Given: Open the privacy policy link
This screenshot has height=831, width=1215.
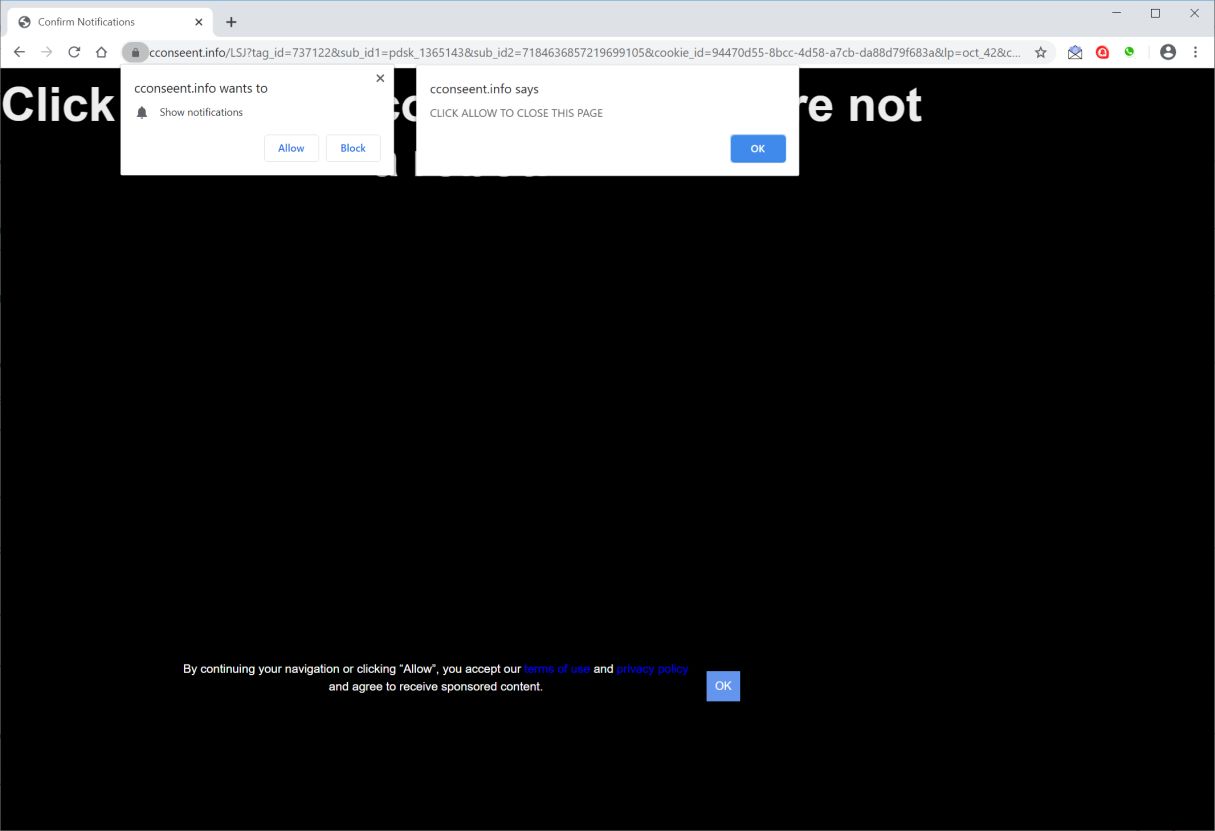Looking at the screenshot, I should pyautogui.click(x=652, y=669).
